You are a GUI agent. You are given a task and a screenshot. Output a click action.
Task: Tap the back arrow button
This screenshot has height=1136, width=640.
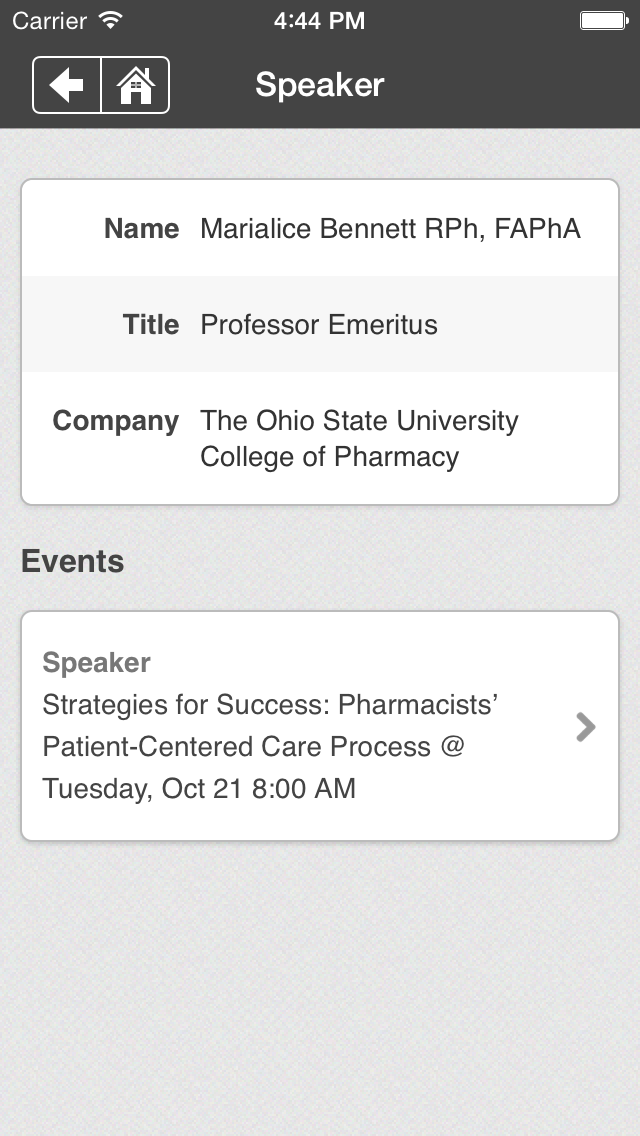point(67,86)
